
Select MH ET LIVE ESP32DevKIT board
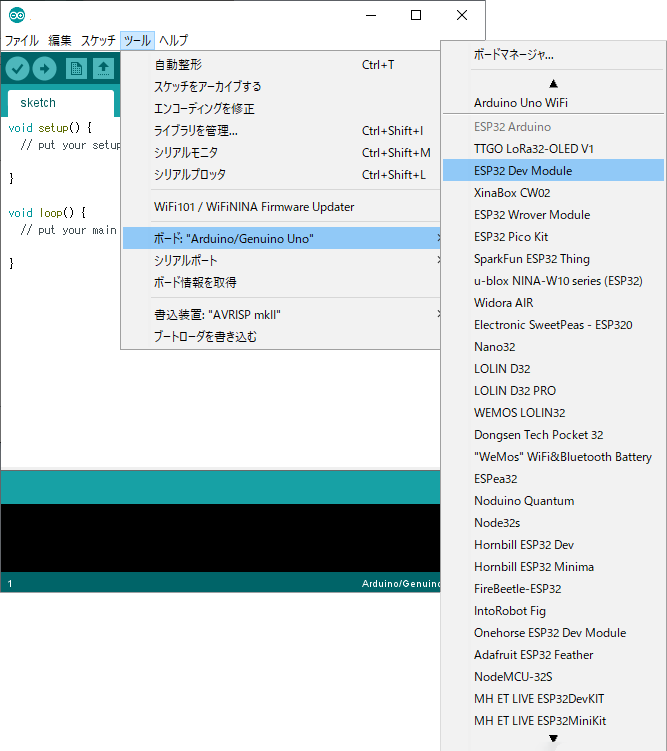click(x=553, y=700)
